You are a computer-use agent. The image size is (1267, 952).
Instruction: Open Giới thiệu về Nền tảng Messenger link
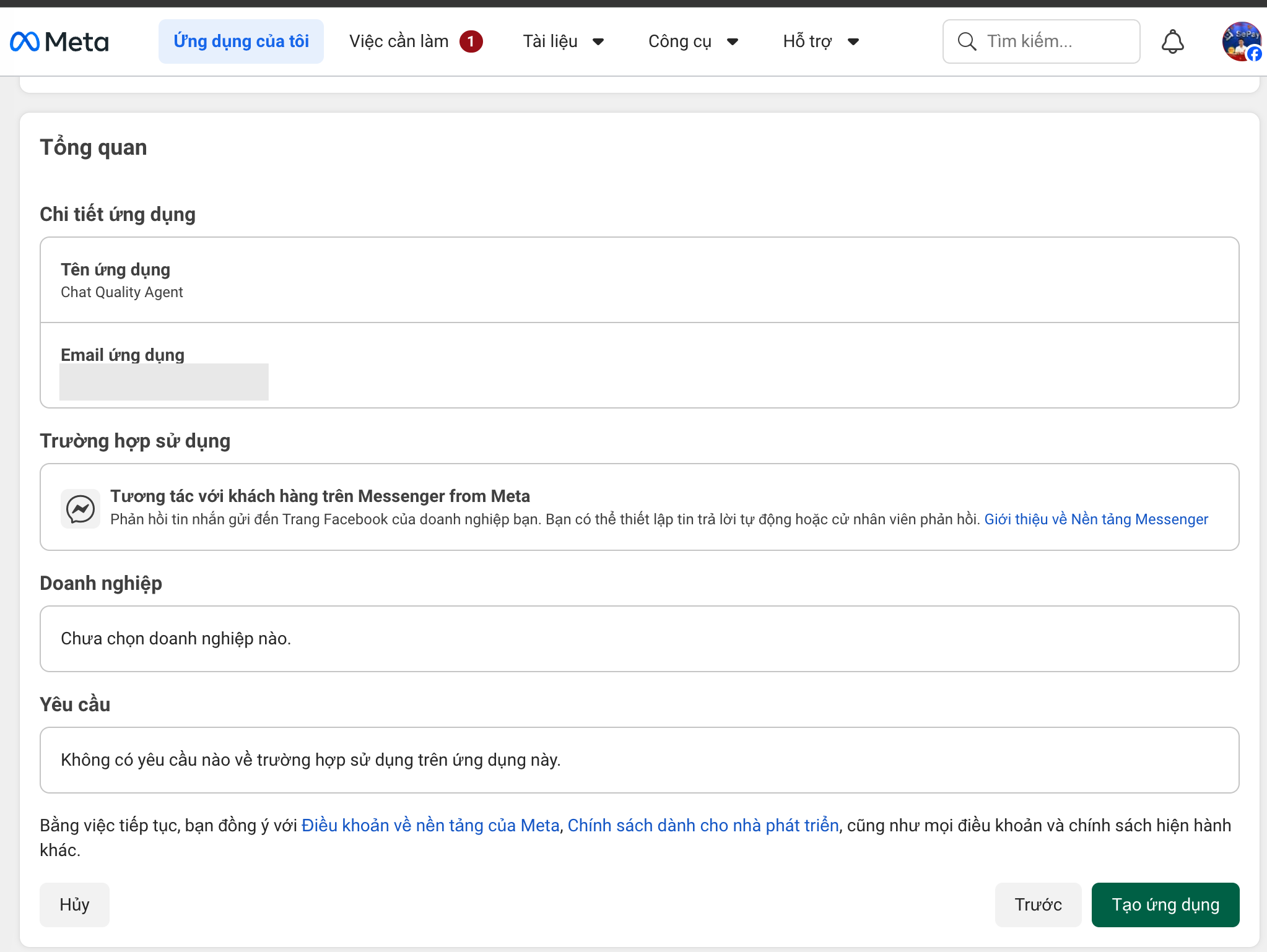pos(1095,519)
